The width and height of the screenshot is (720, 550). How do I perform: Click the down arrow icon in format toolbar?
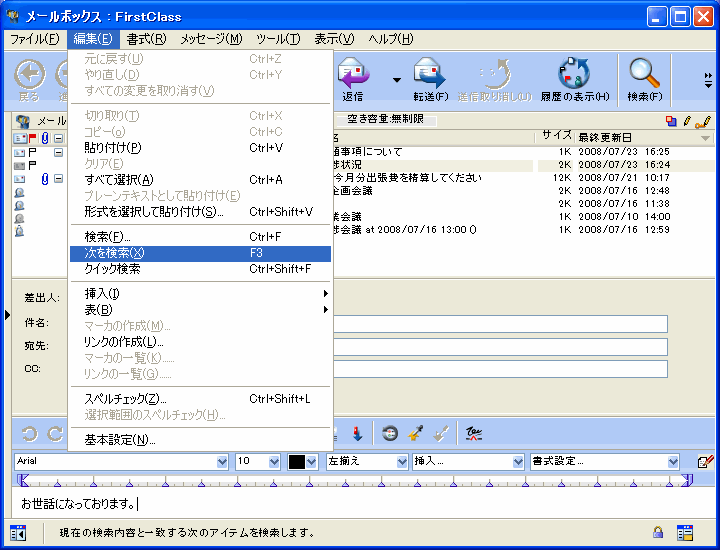pyautogui.click(x=357, y=433)
